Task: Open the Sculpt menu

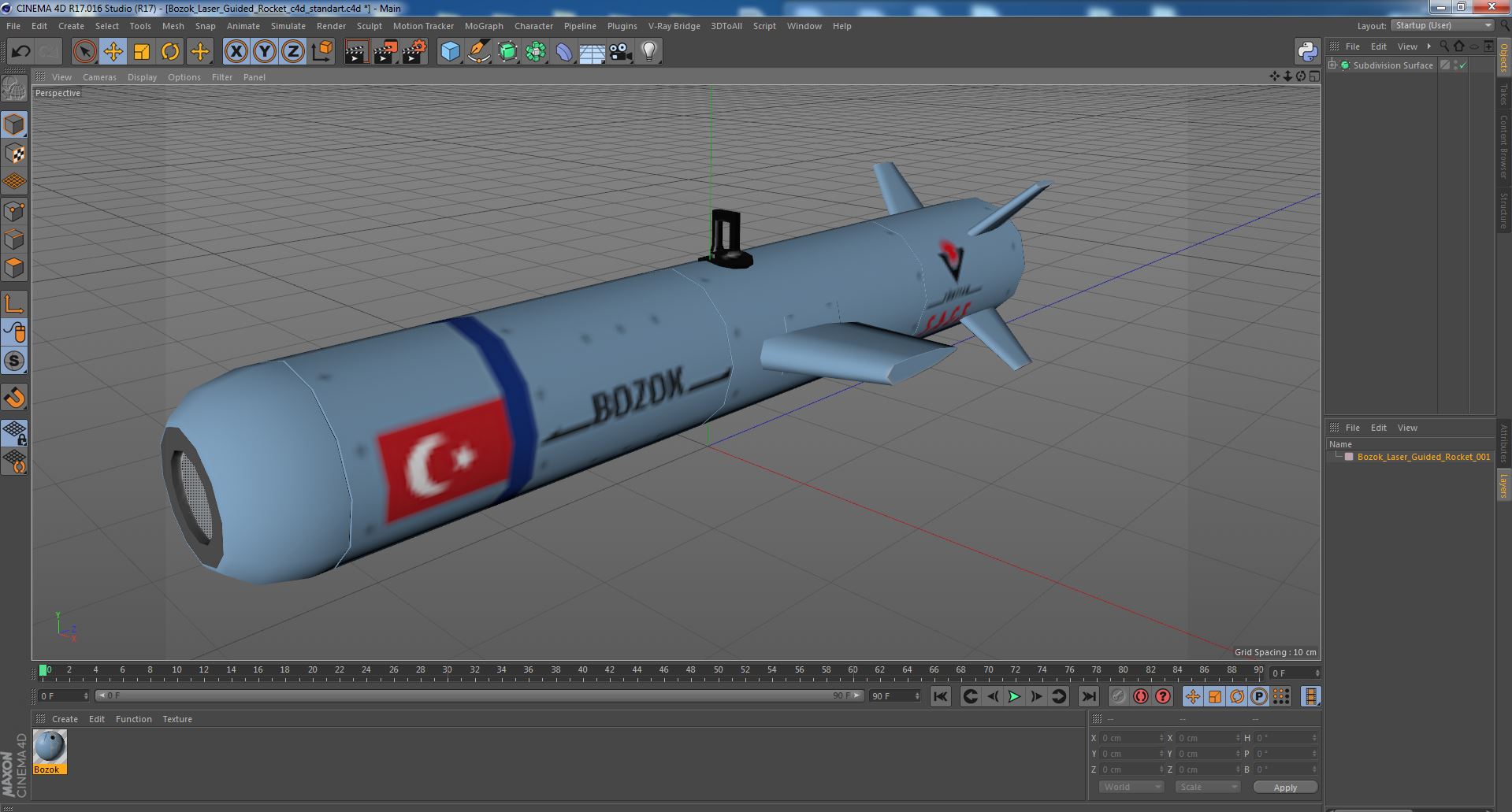Action: click(x=369, y=26)
